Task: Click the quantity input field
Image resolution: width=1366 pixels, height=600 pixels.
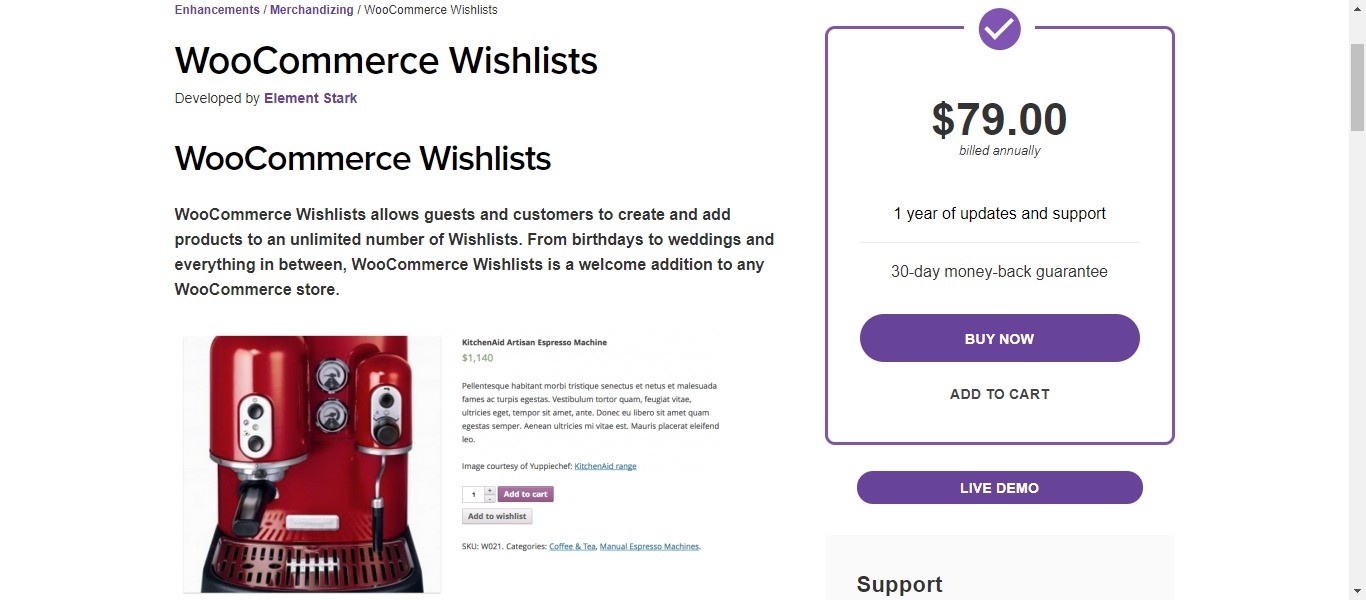Action: click(473, 494)
